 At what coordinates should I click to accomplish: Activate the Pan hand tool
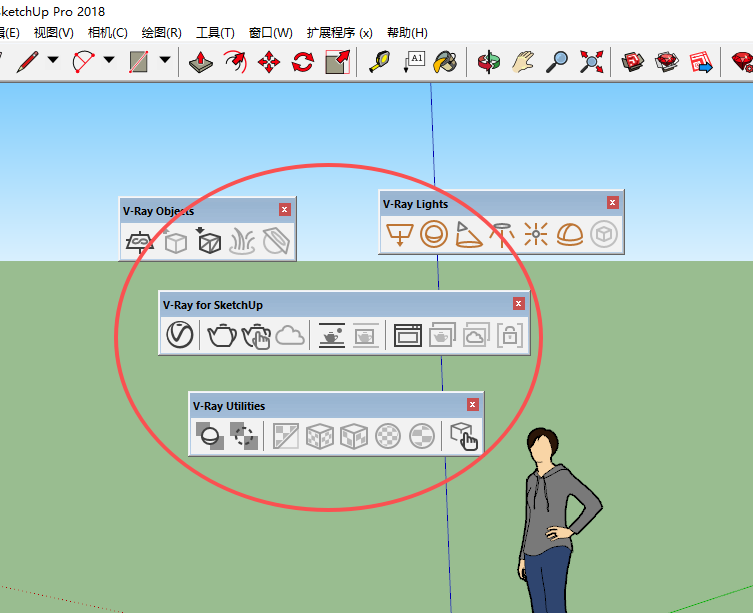coord(523,62)
